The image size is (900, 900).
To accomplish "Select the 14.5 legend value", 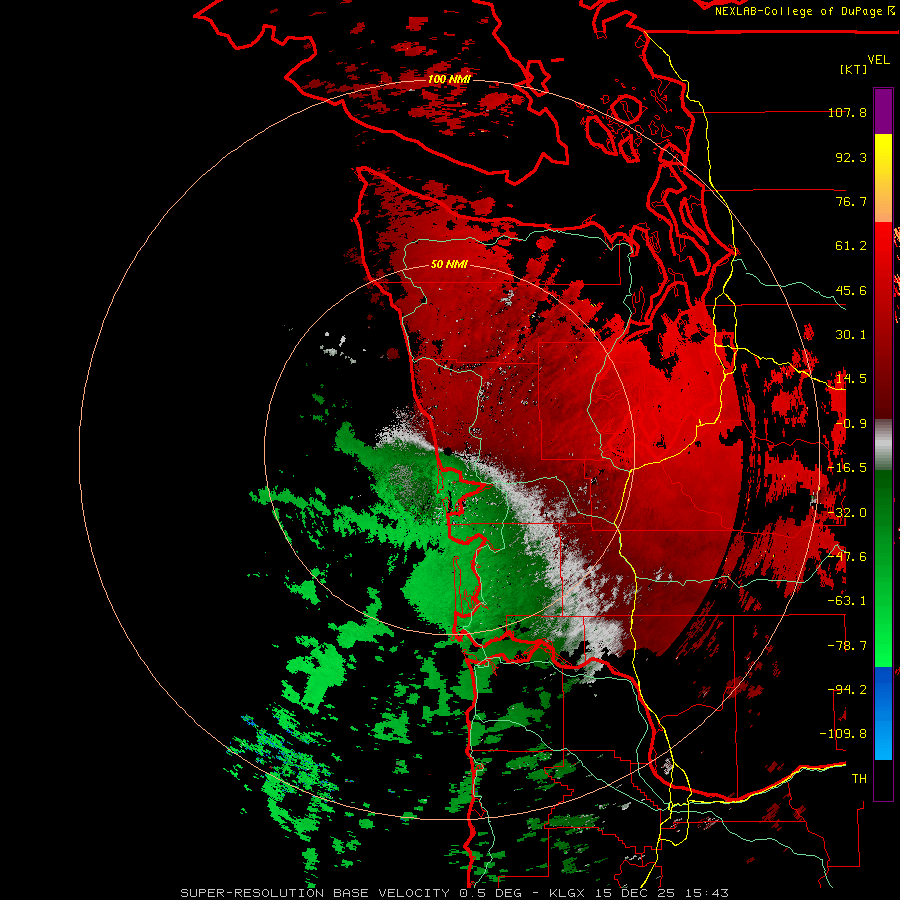I will click(851, 379).
